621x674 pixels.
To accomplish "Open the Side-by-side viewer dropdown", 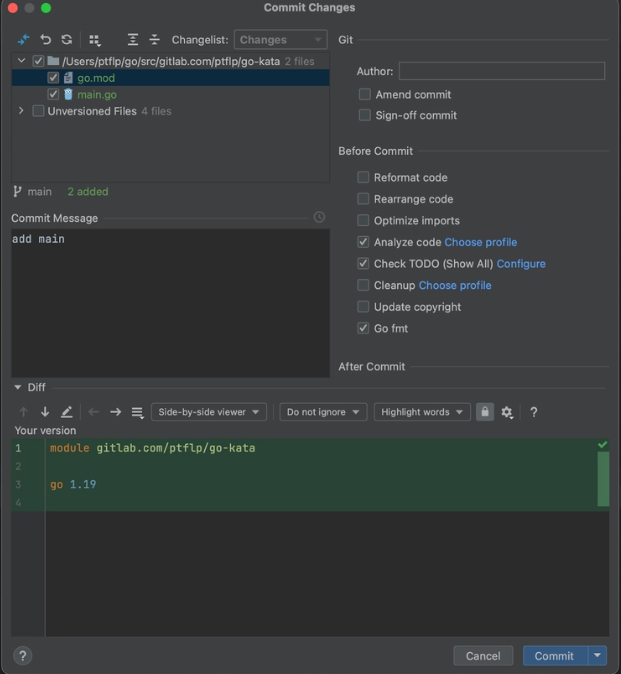I will point(209,412).
